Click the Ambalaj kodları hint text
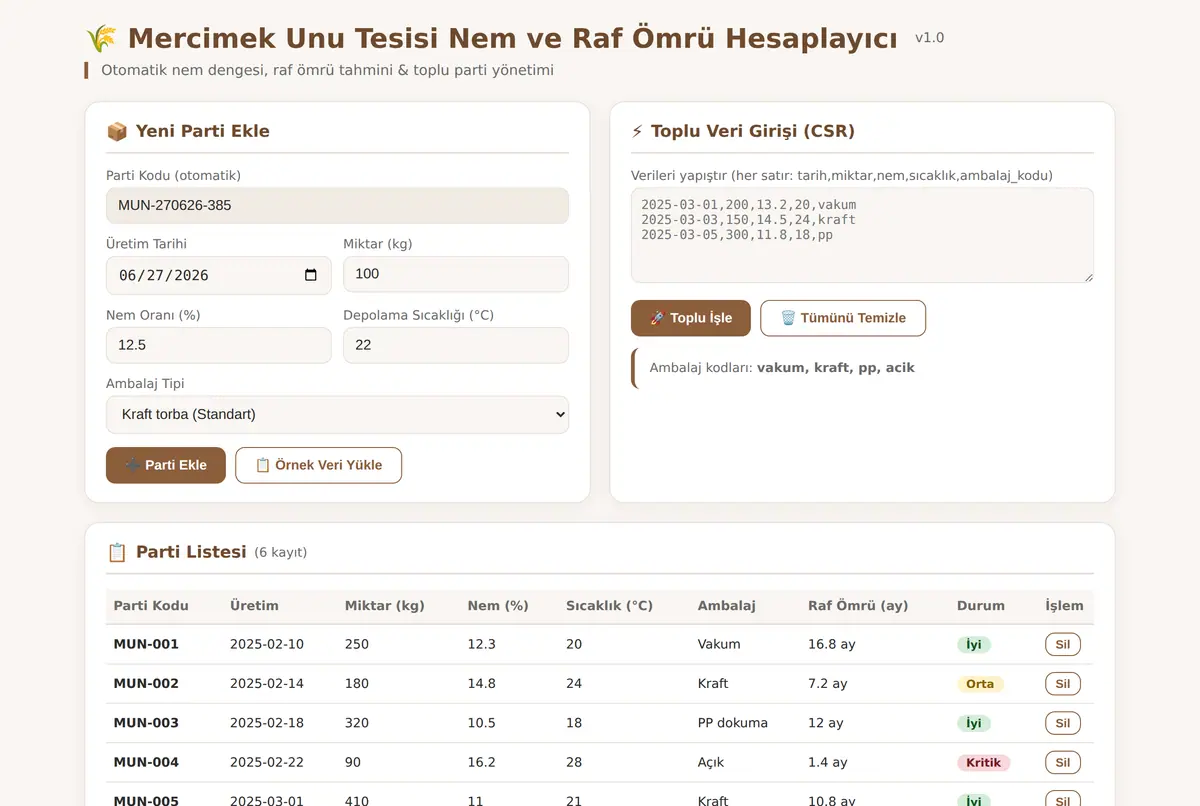The width and height of the screenshot is (1200, 806). point(782,368)
